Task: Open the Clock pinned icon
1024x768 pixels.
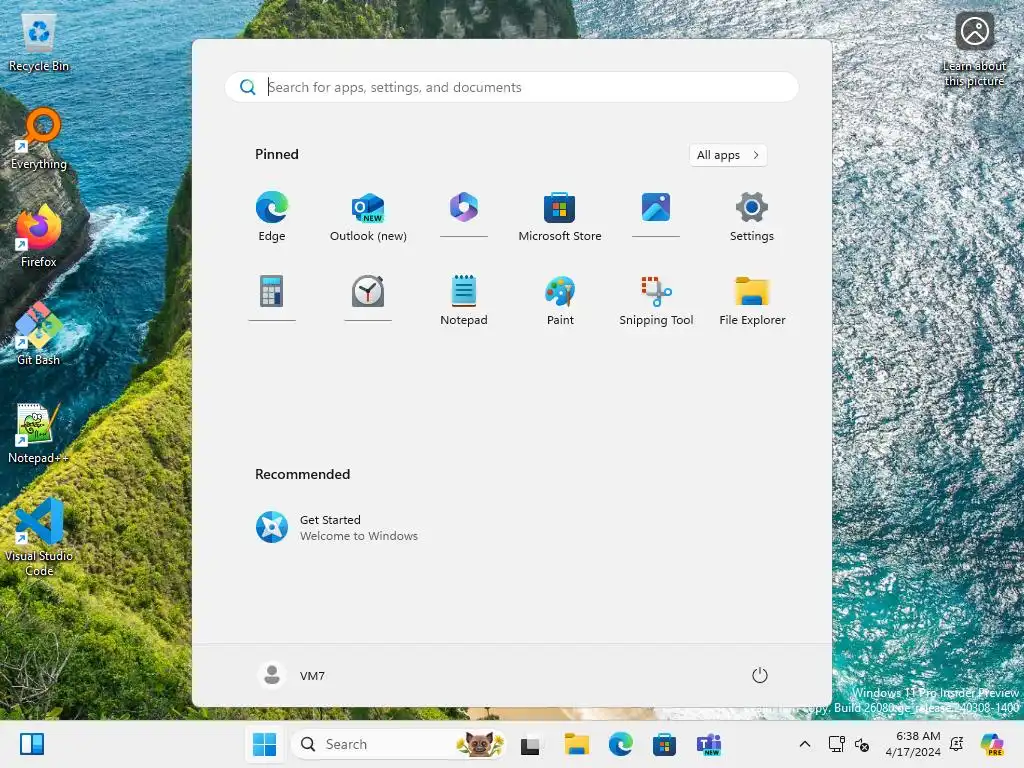Action: pyautogui.click(x=368, y=298)
